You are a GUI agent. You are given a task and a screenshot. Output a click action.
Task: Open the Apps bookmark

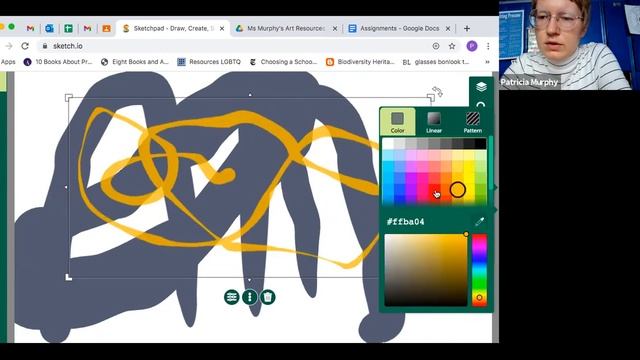click(8, 62)
